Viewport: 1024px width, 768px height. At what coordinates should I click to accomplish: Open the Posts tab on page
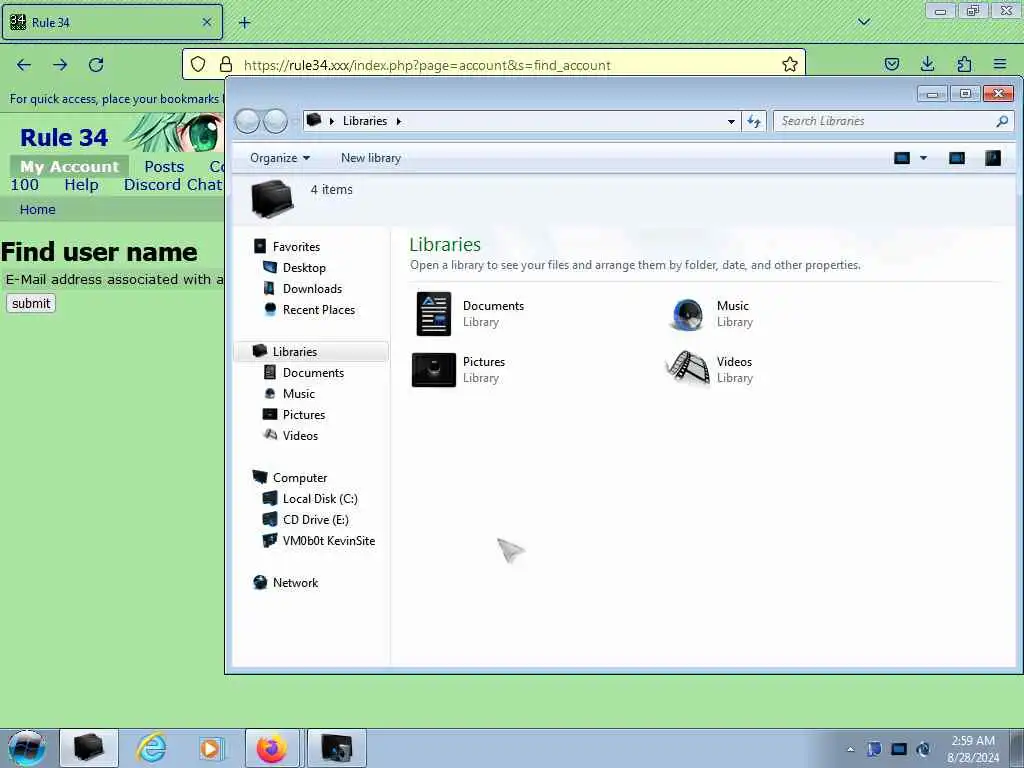click(x=164, y=167)
